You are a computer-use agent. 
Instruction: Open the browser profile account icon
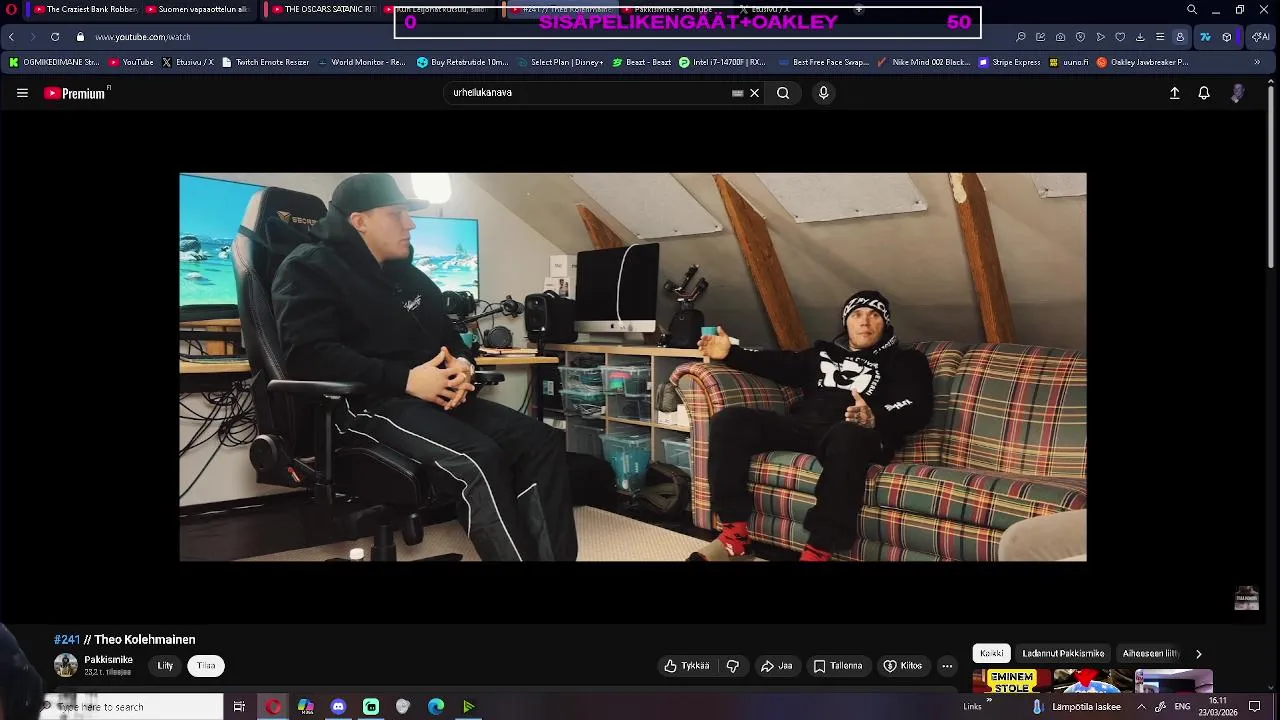point(1180,37)
